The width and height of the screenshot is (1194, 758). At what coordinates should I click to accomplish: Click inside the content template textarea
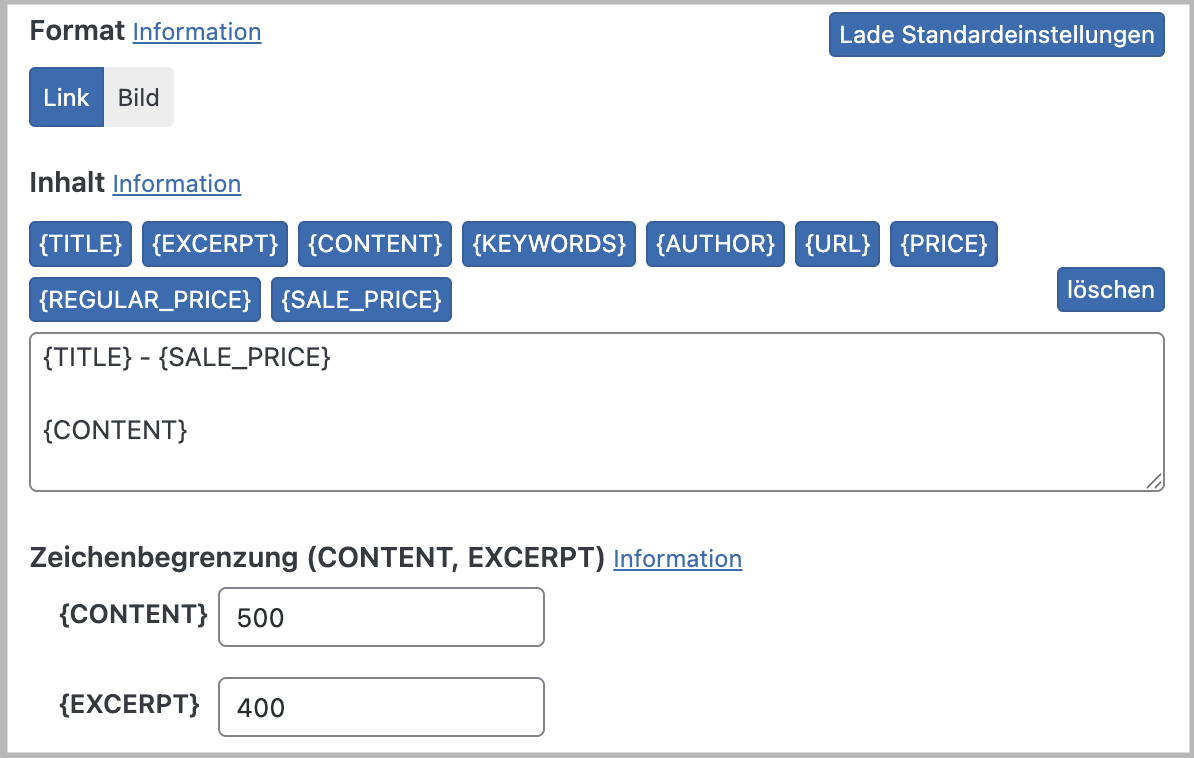click(597, 410)
